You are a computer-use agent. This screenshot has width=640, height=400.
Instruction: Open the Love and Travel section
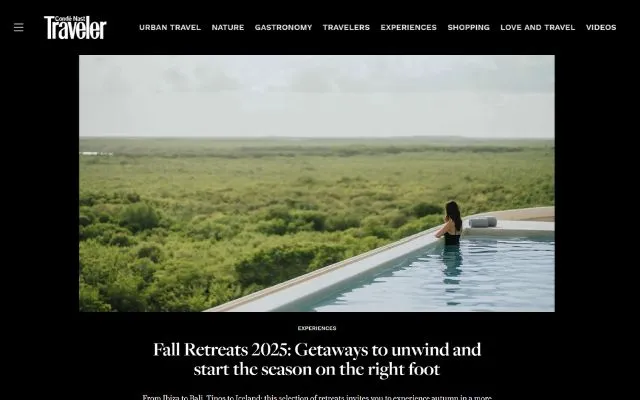pyautogui.click(x=538, y=27)
